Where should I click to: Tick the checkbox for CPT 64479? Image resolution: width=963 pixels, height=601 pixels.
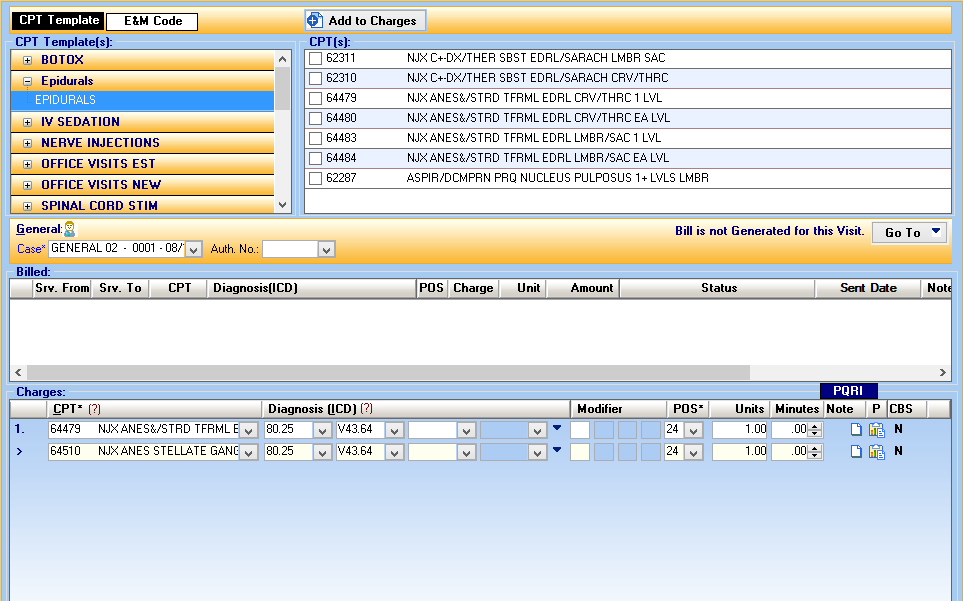click(315, 98)
